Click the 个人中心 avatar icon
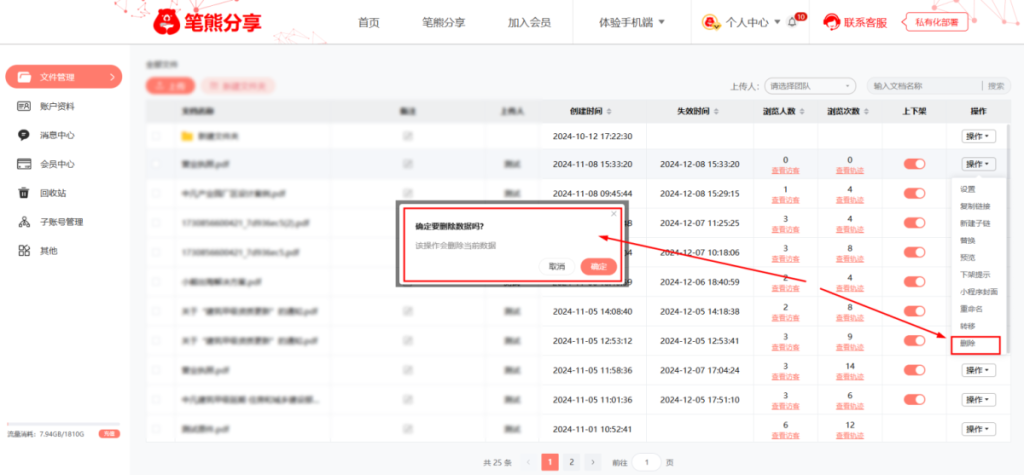This screenshot has height=475, width=1024. (x=711, y=22)
